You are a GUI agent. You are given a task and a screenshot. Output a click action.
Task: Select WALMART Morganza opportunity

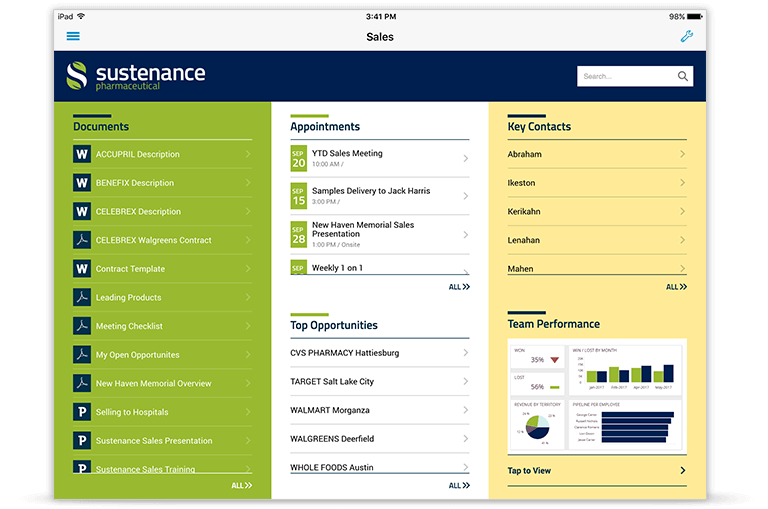point(330,410)
